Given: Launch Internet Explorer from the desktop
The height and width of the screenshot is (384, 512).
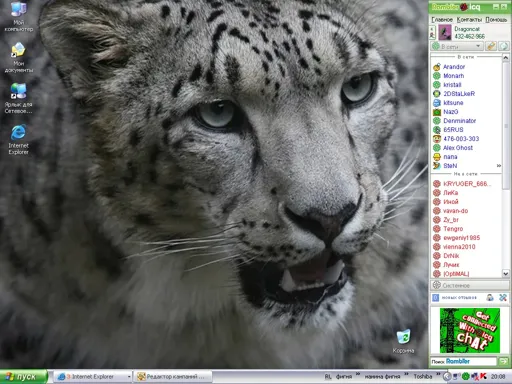Looking at the screenshot, I should (19, 139).
